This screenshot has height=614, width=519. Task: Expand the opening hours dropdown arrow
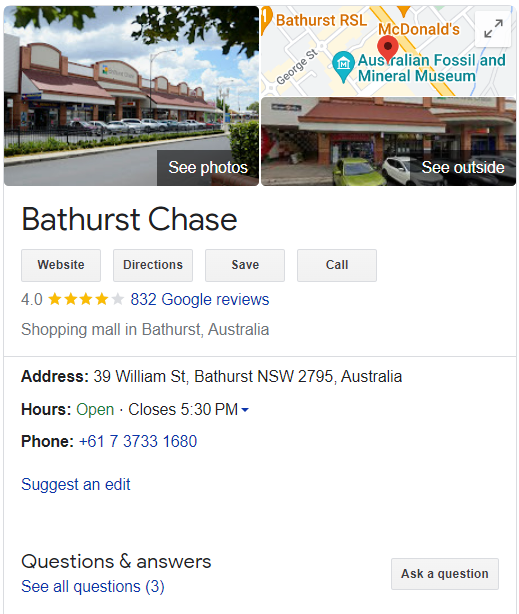point(245,410)
